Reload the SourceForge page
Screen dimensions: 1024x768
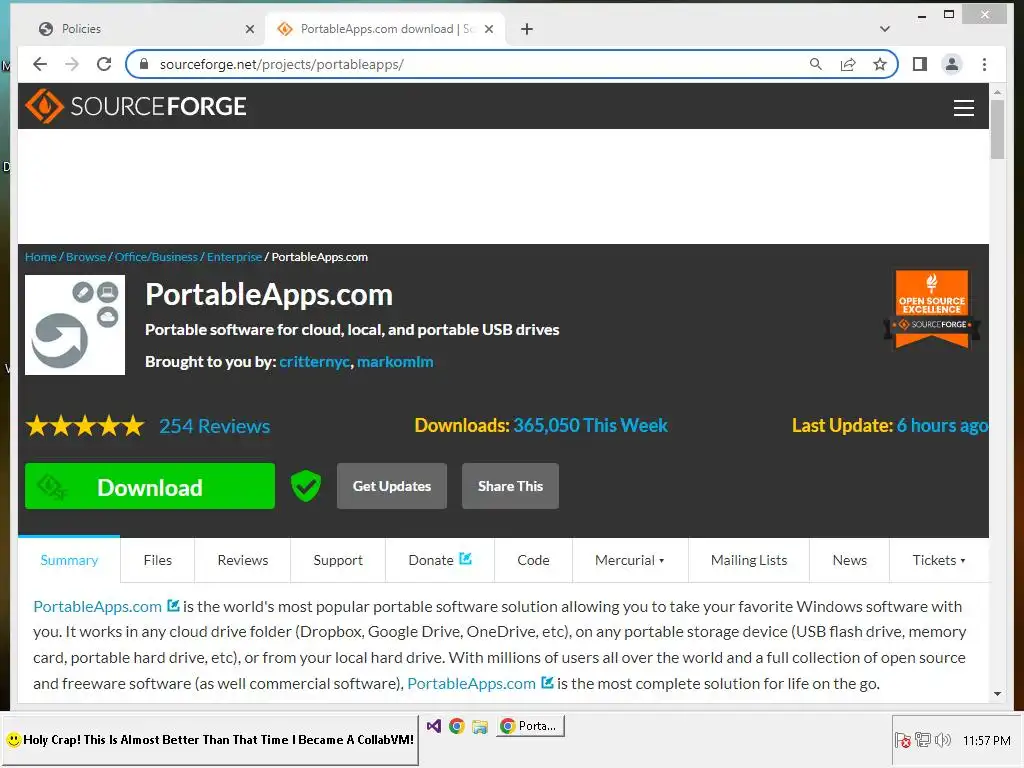coord(104,64)
